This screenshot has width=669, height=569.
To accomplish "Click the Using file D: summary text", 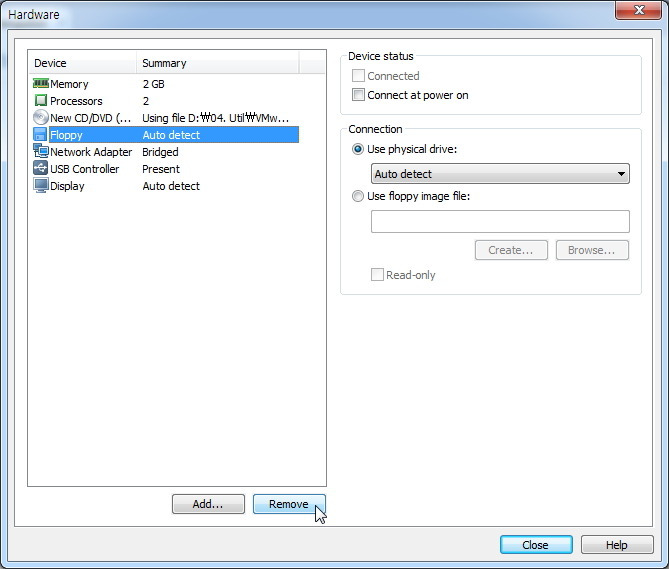I will 215,118.
